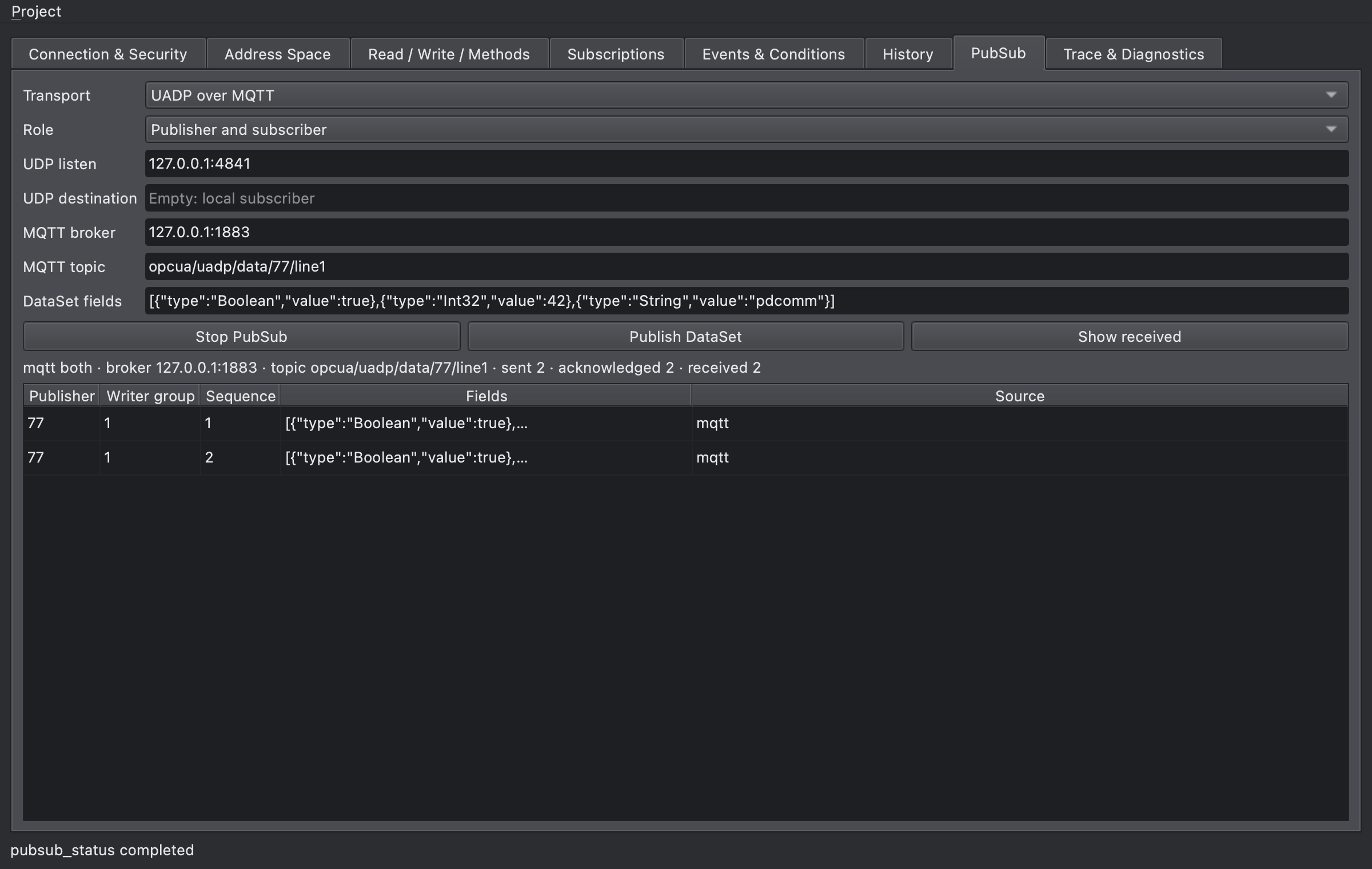The height and width of the screenshot is (869, 1372).
Task: Click mqtt source of sequence 2 row
Action: [x=1020, y=458]
